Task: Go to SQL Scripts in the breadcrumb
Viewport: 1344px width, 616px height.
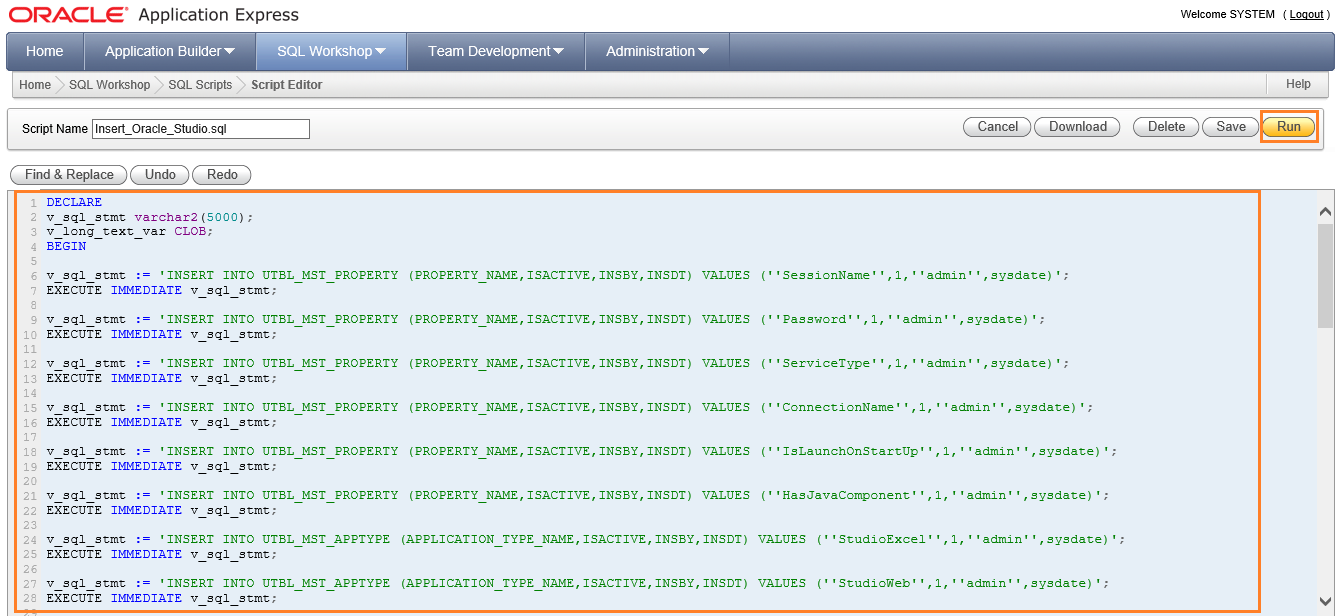Action: point(200,85)
